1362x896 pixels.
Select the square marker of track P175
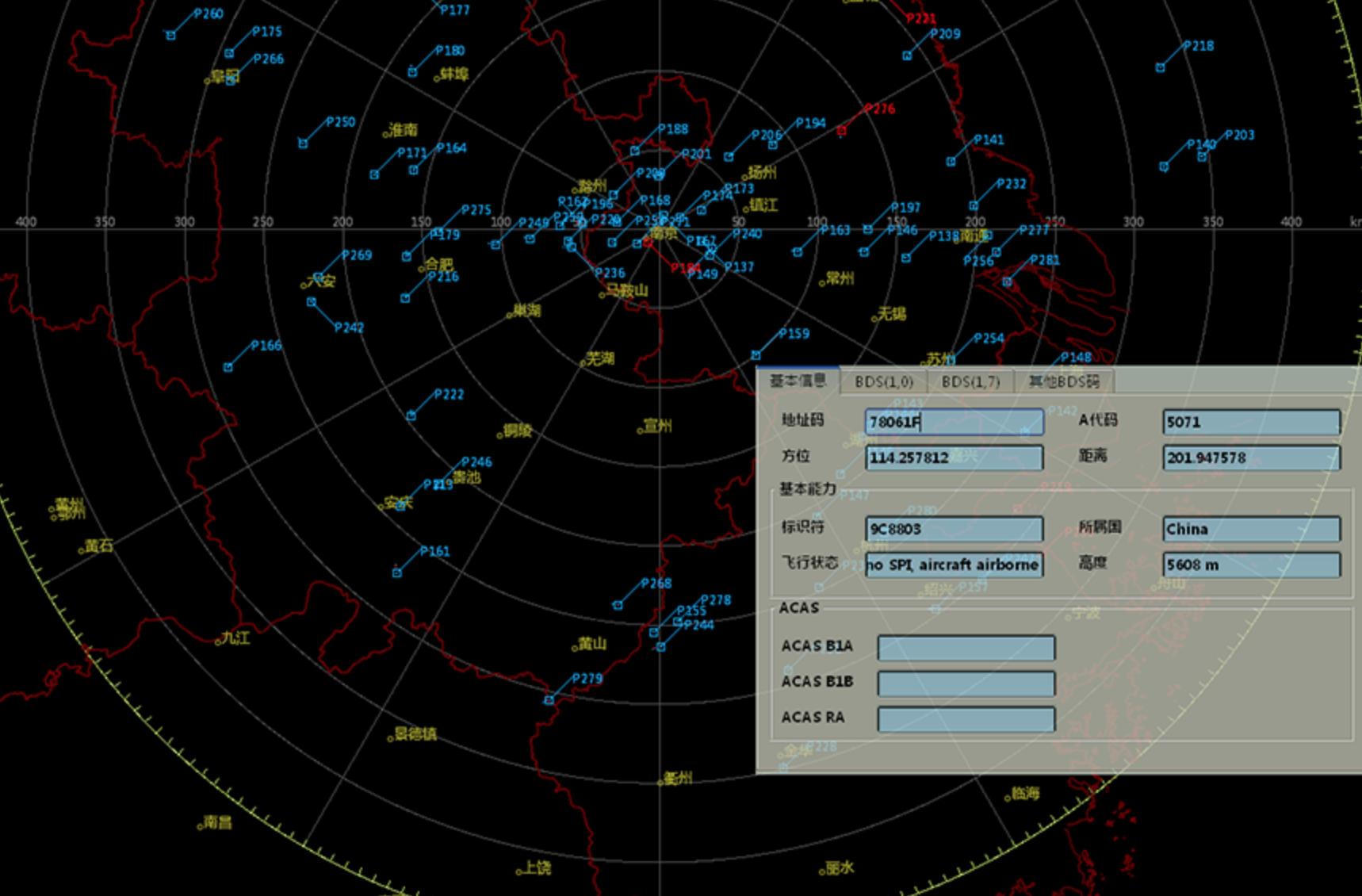coord(229,54)
